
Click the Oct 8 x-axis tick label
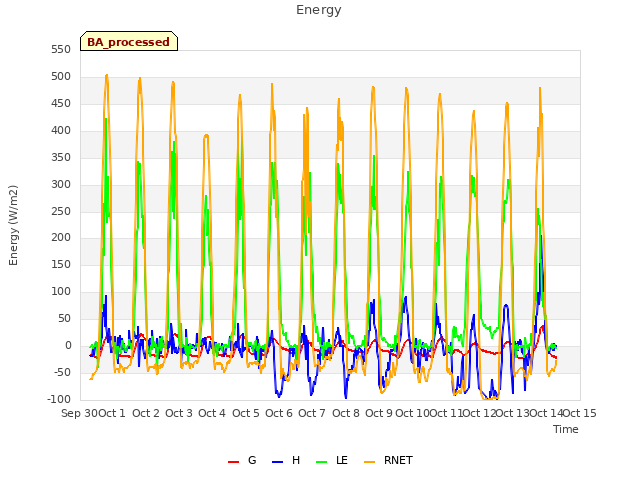[x=346, y=413]
